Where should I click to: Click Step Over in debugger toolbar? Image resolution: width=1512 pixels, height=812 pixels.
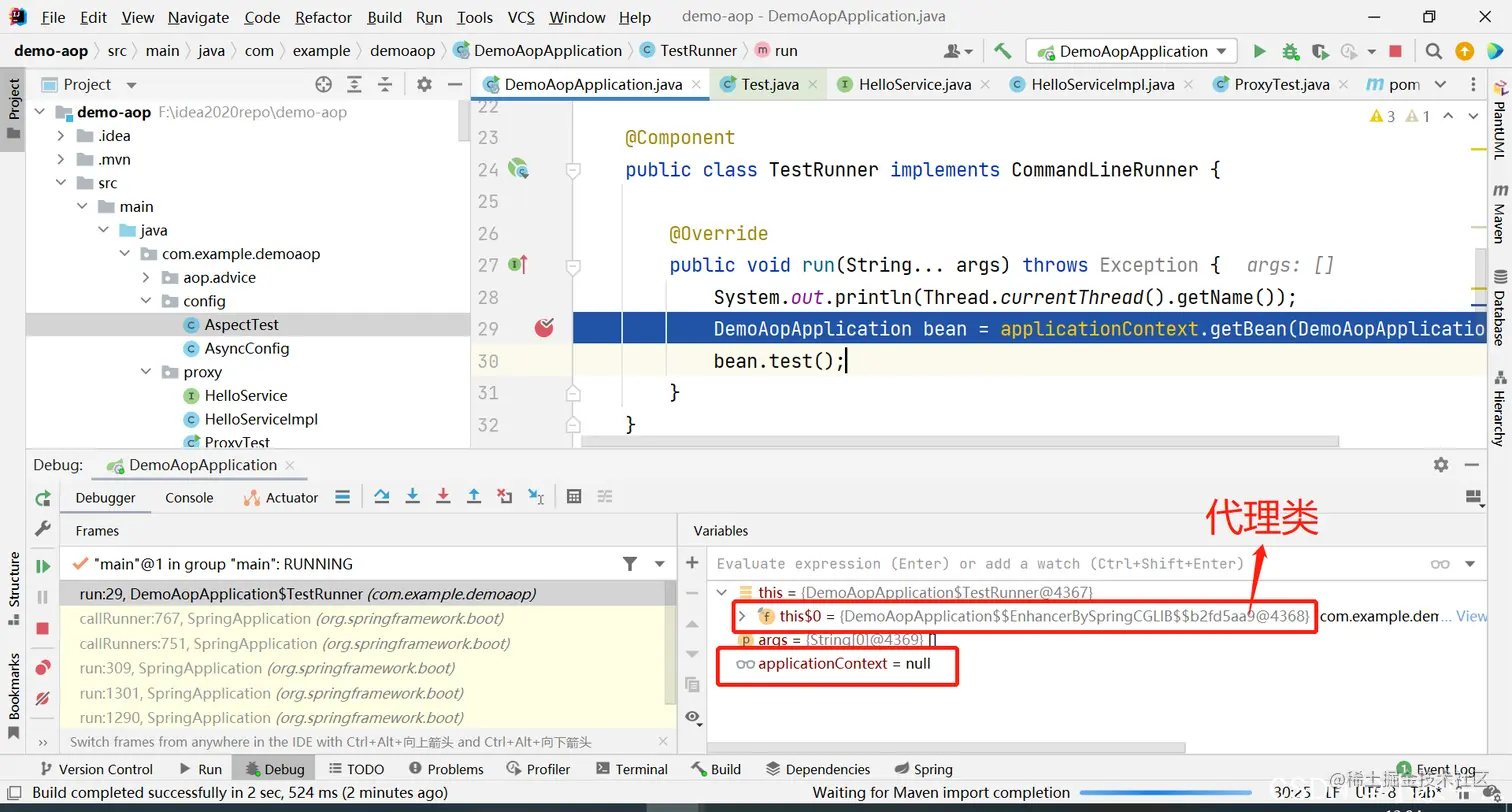(382, 497)
